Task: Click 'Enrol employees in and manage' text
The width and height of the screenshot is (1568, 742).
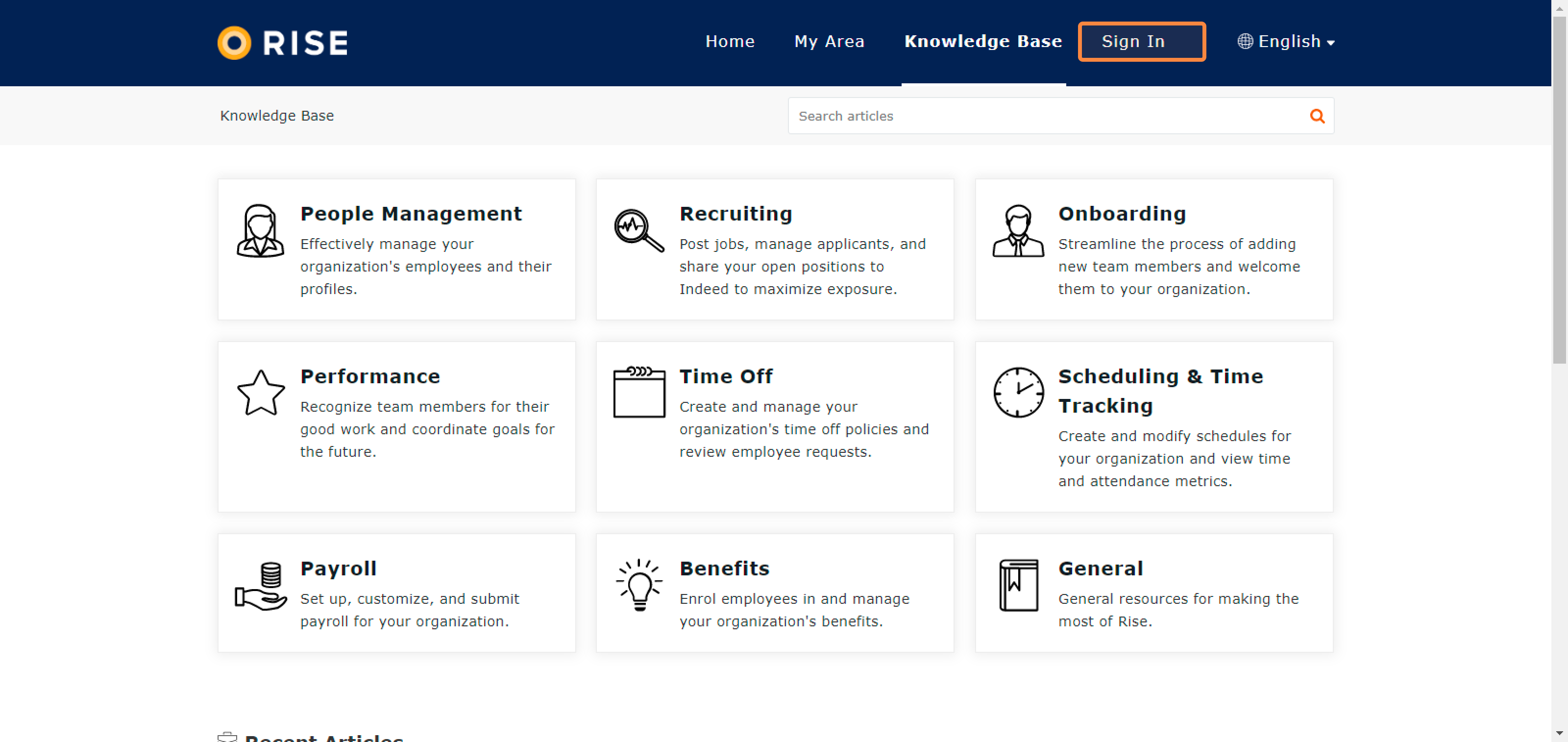Action: pyautogui.click(x=794, y=610)
